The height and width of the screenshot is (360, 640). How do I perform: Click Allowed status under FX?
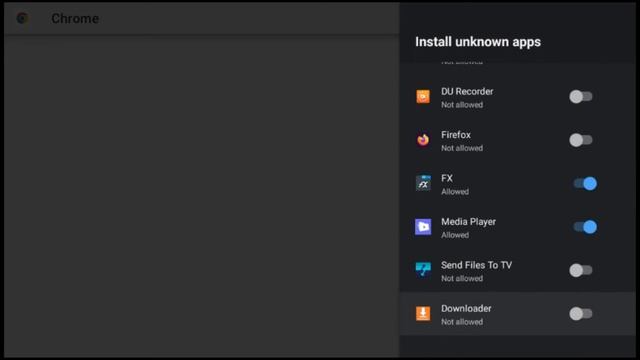pyautogui.click(x=455, y=191)
